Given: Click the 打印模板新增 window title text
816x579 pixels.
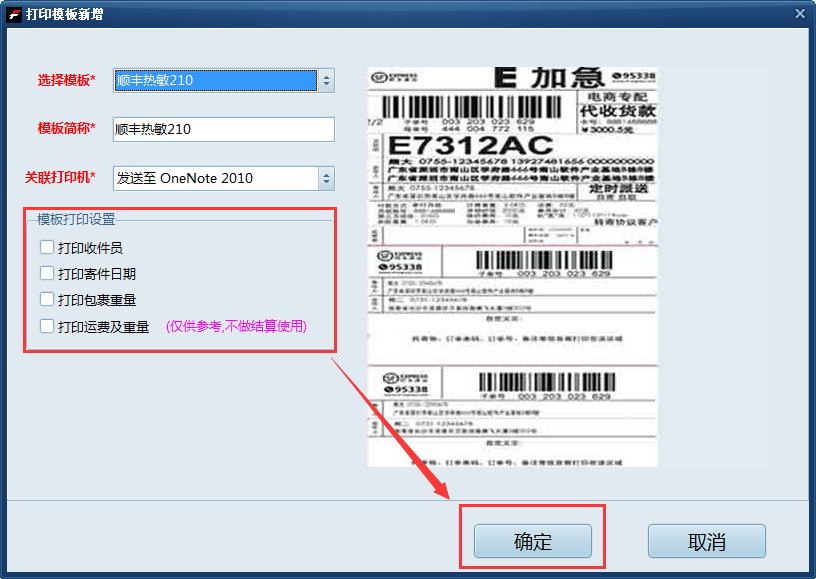Looking at the screenshot, I should click(65, 14).
